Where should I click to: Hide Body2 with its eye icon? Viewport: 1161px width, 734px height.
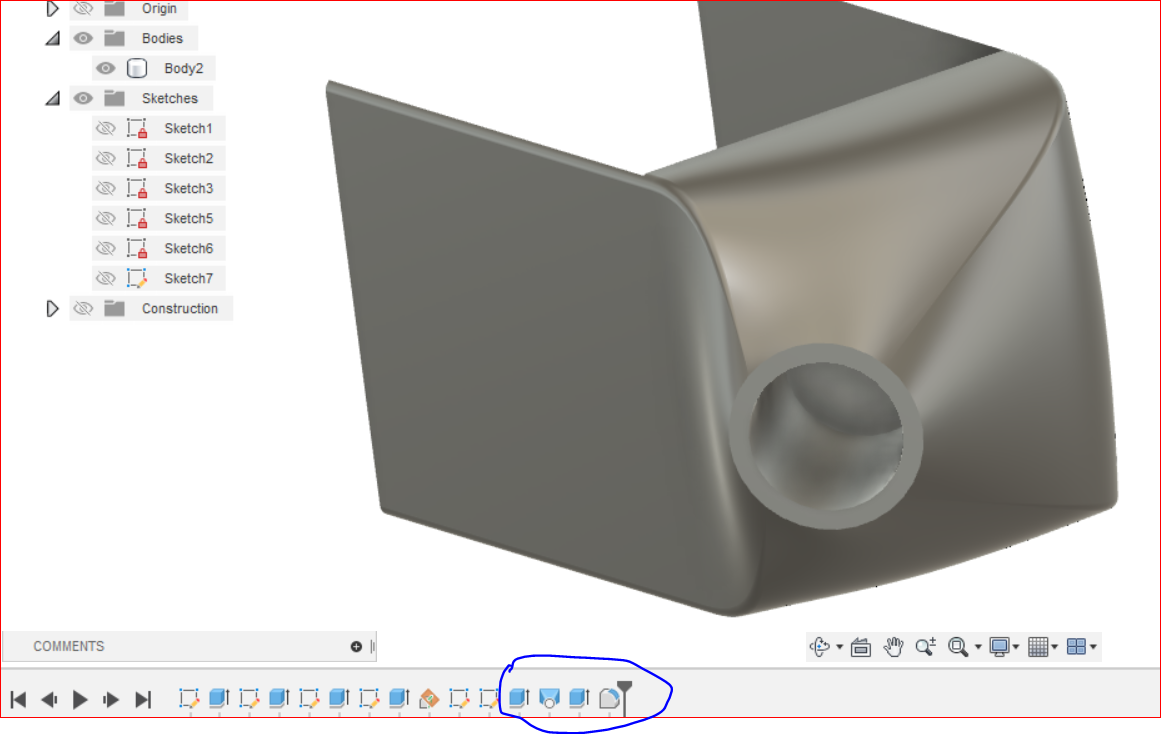[106, 68]
